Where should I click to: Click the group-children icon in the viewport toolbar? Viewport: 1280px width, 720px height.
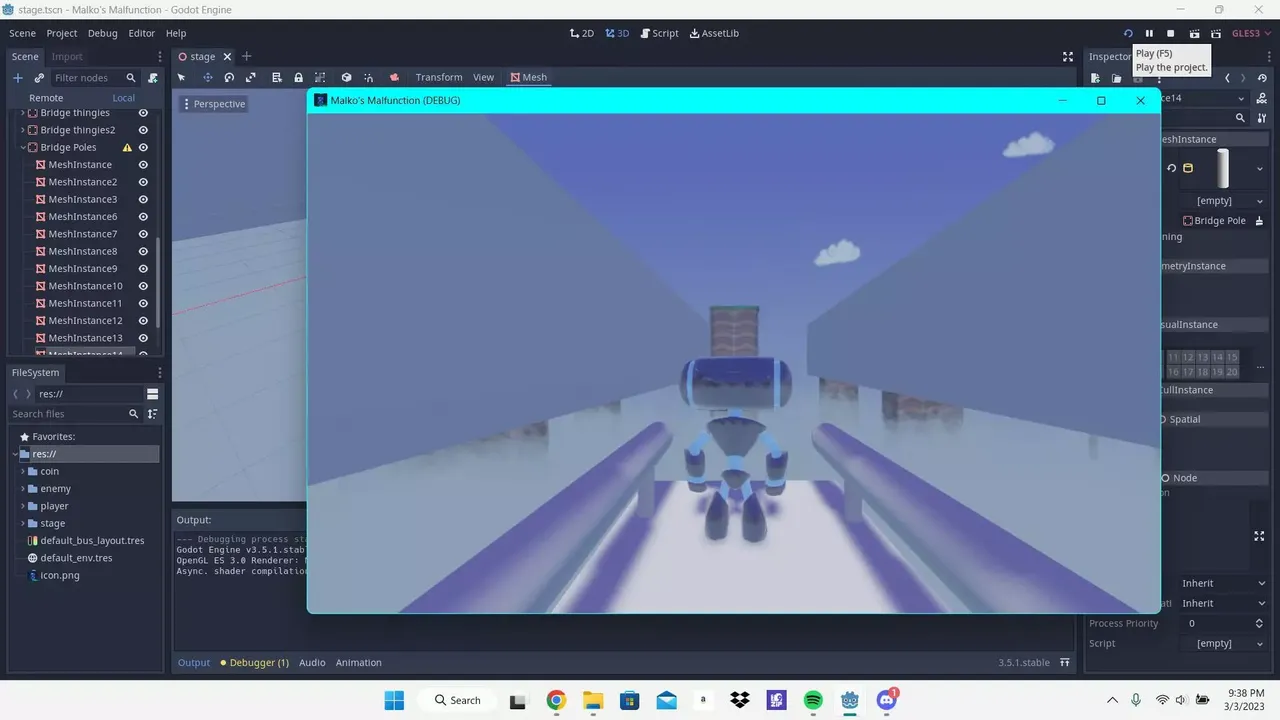click(320, 77)
